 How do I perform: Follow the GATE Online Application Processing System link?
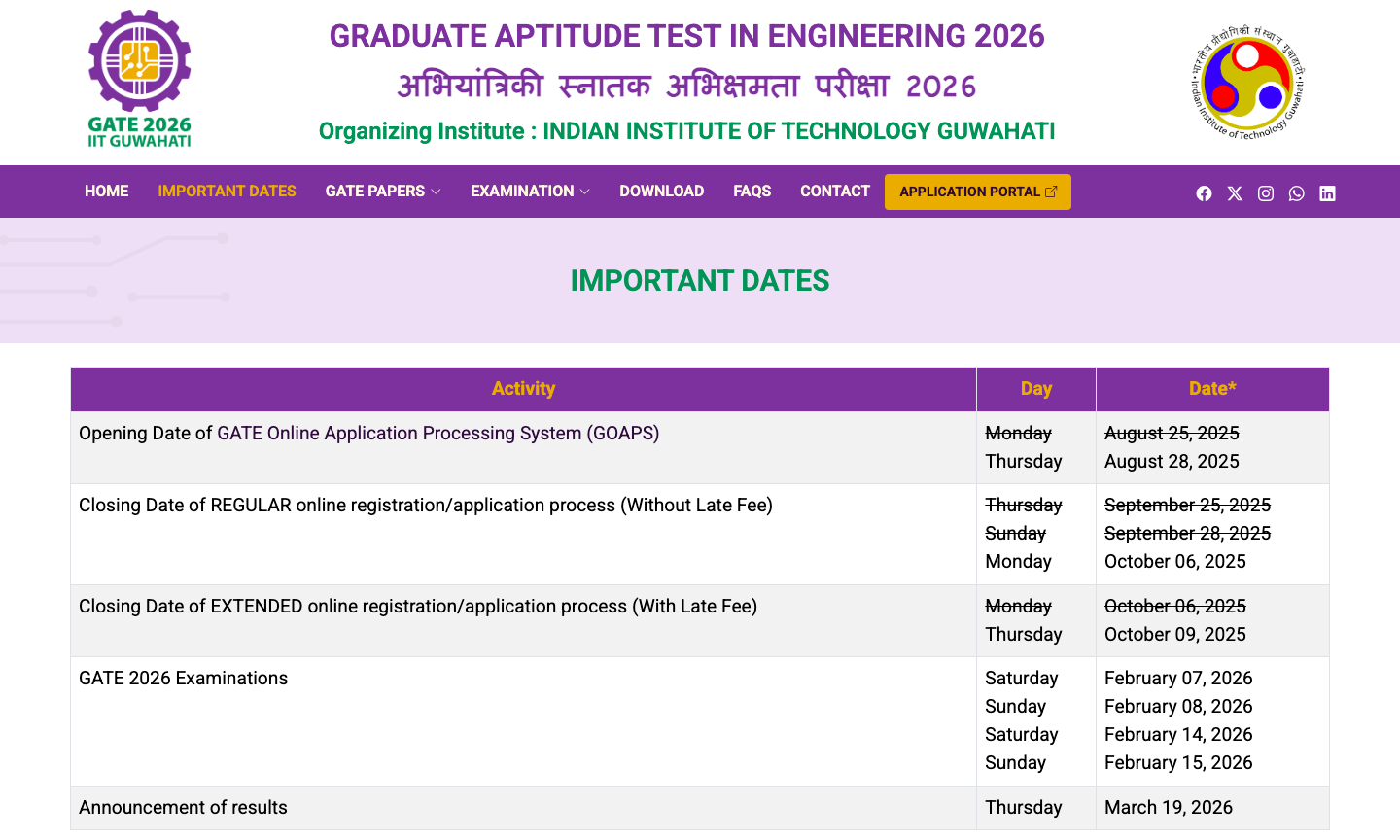click(x=437, y=434)
